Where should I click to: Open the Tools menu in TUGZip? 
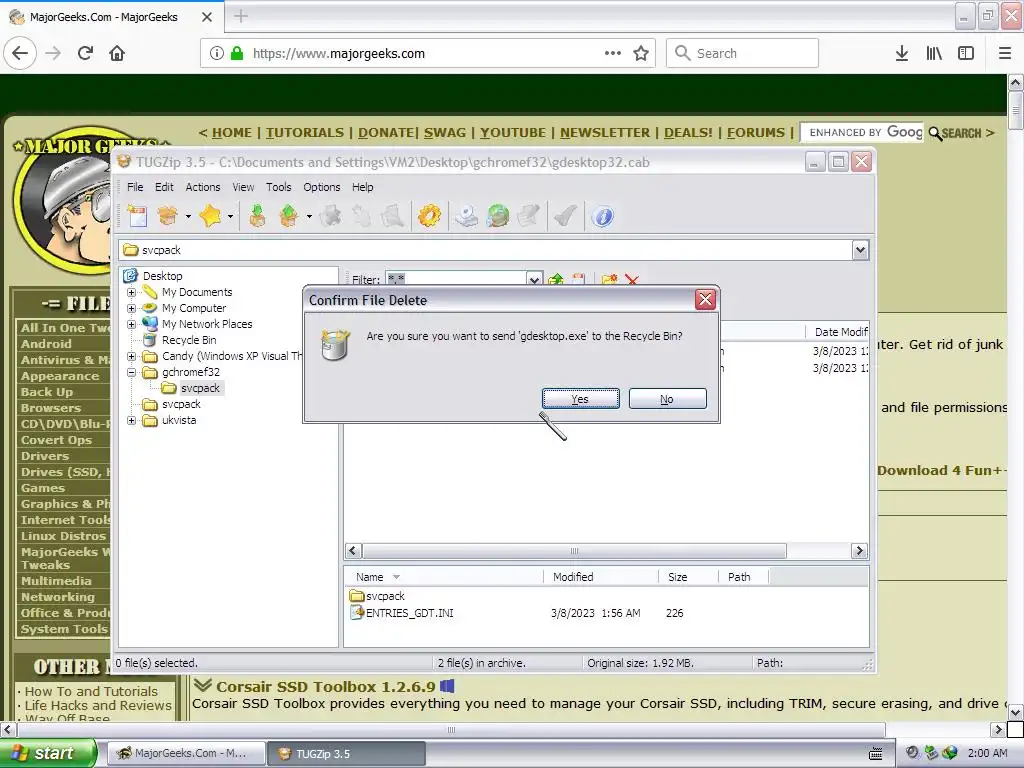[x=278, y=187]
